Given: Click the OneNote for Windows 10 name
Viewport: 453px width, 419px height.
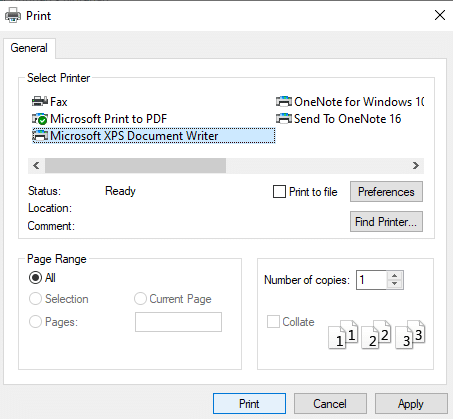Looking at the screenshot, I should coord(359,102).
